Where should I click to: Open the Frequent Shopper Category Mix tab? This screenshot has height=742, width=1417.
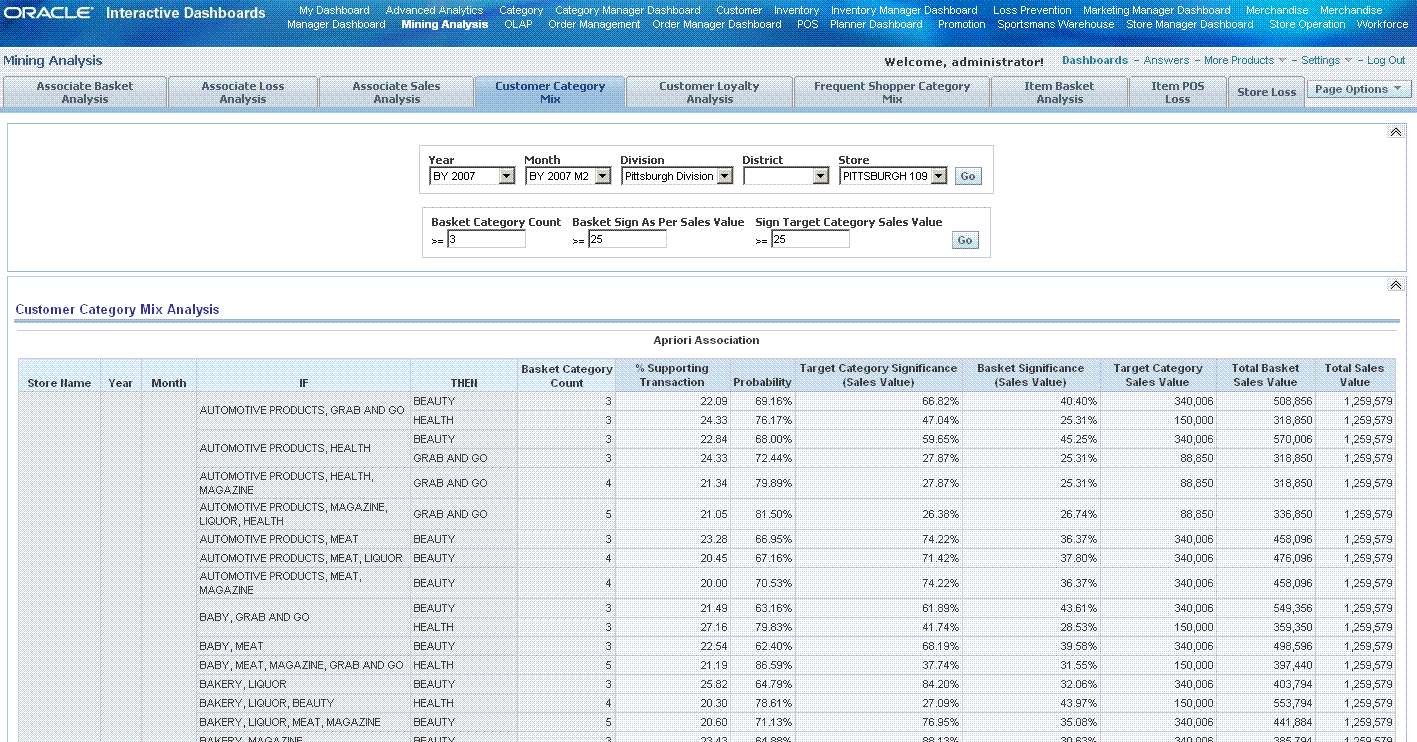pyautogui.click(x=892, y=92)
